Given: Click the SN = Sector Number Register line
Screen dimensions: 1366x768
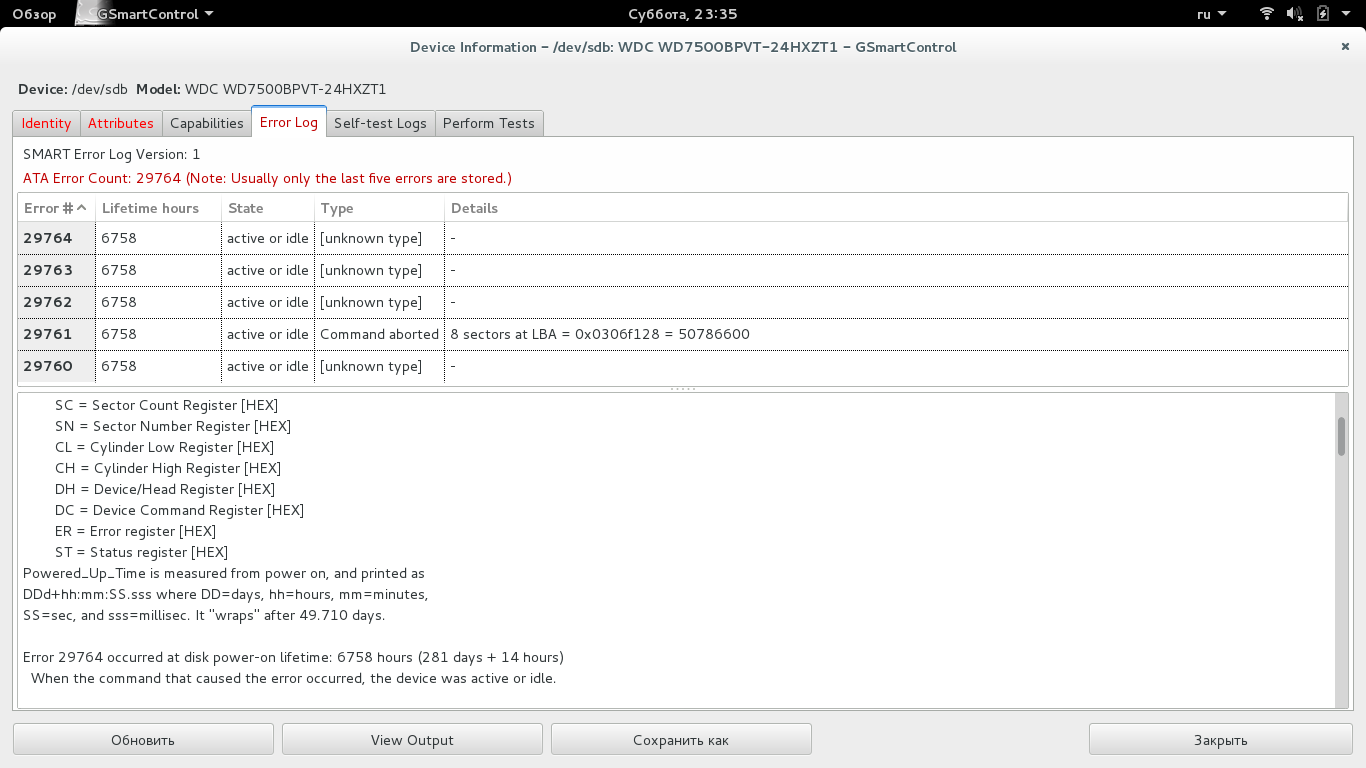Looking at the screenshot, I should pos(173,426).
